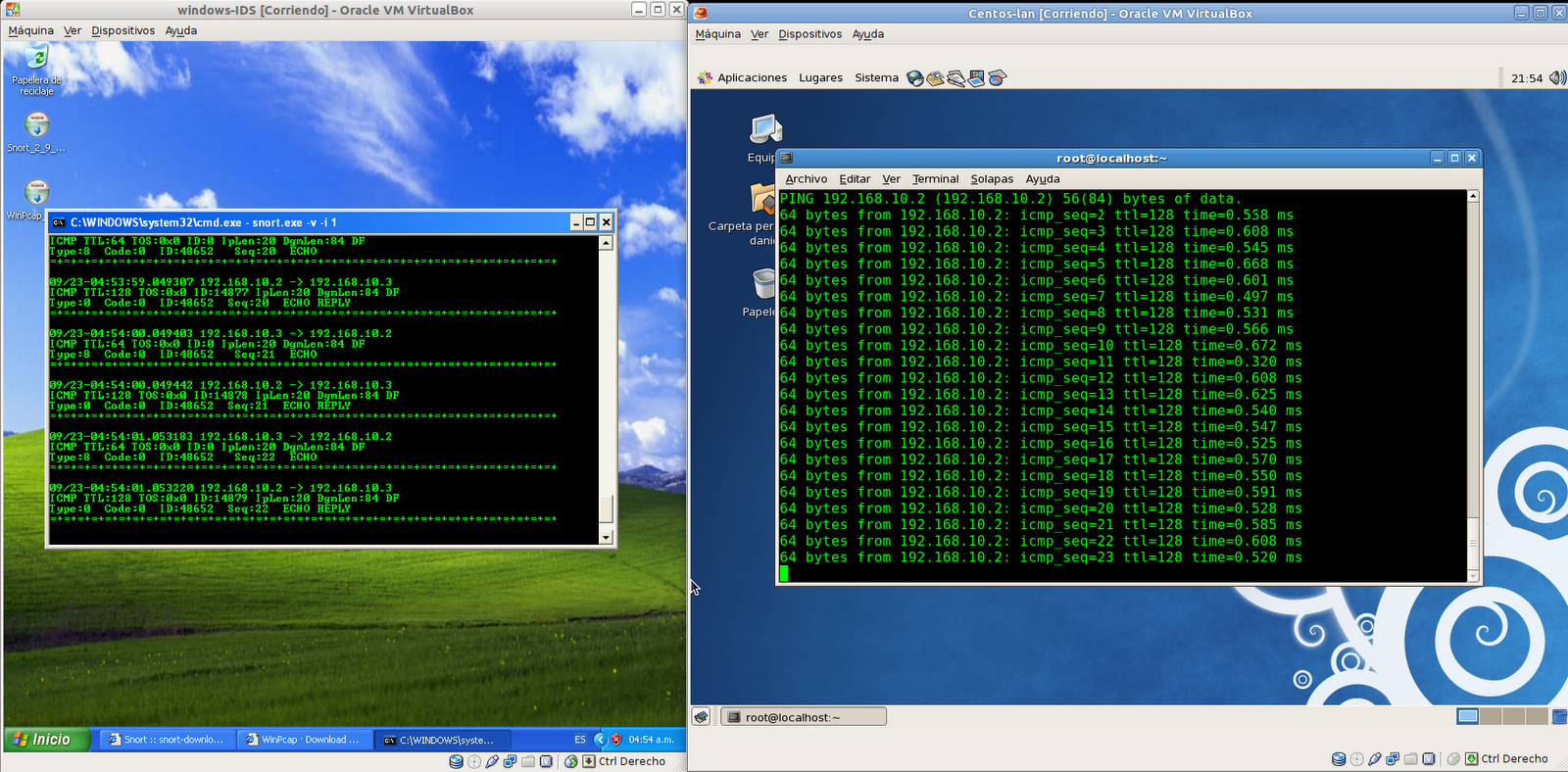Open Ver menu in Centos-lan VirtualBox window
1568x772 pixels.
click(759, 34)
